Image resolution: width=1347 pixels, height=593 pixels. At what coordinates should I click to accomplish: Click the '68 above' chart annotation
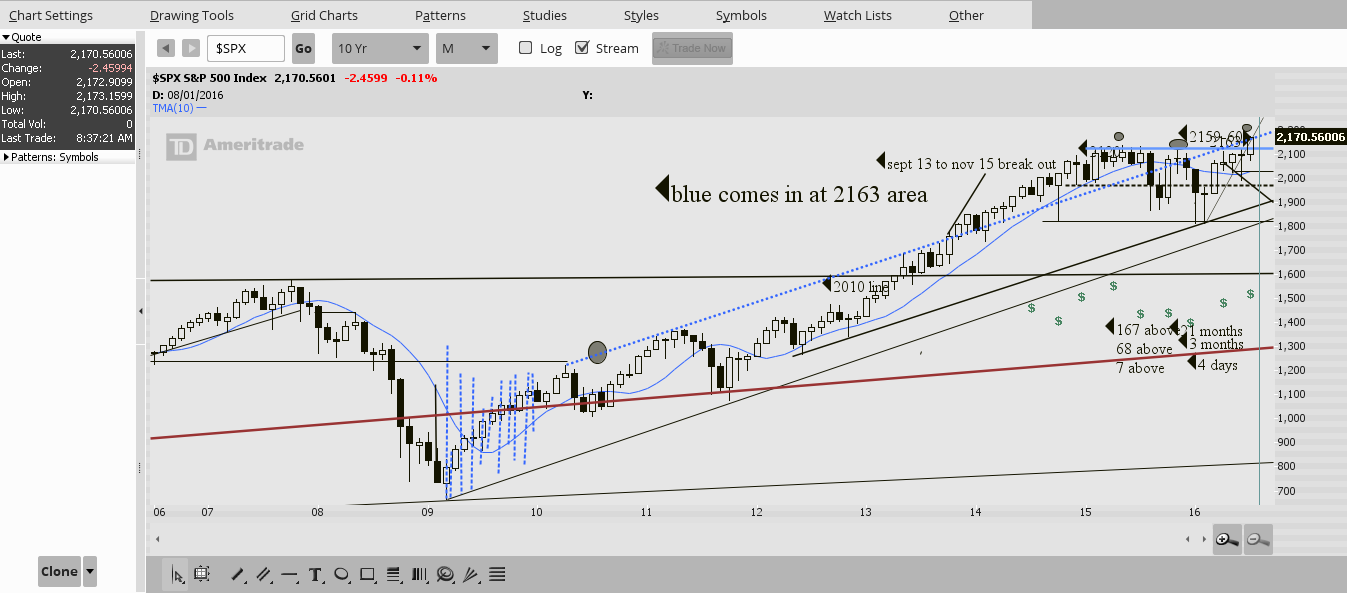(x=1144, y=349)
